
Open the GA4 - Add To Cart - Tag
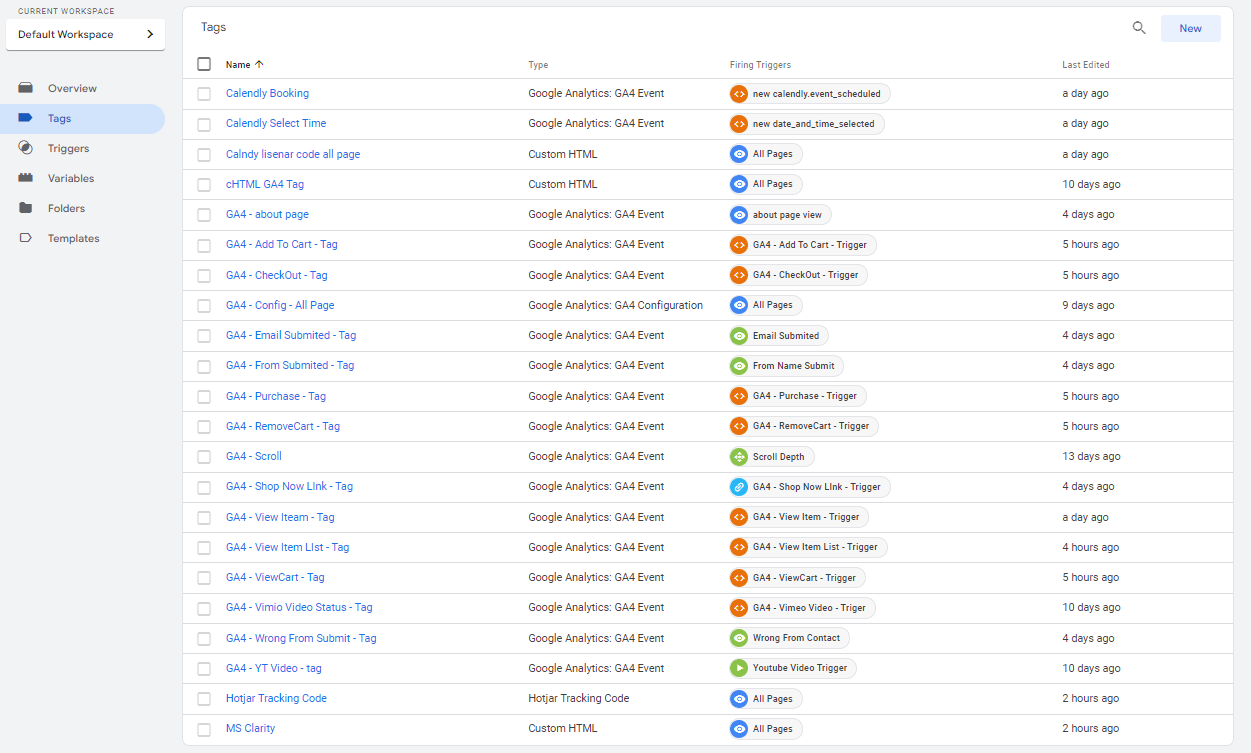(282, 244)
